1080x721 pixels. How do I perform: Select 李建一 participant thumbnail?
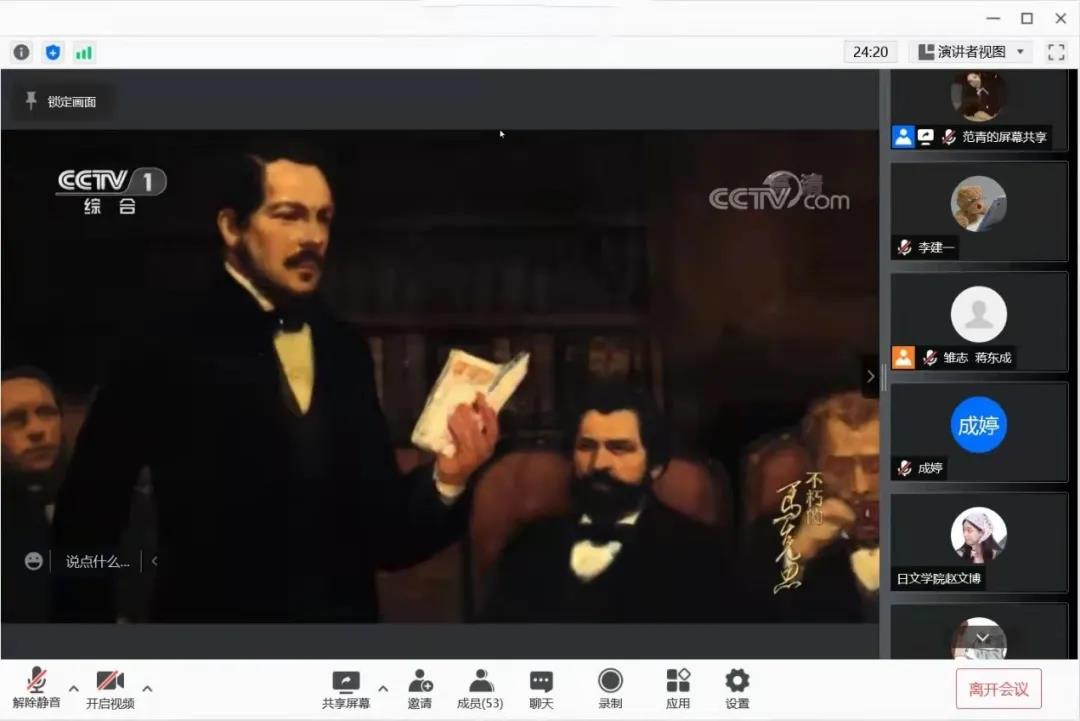[979, 212]
